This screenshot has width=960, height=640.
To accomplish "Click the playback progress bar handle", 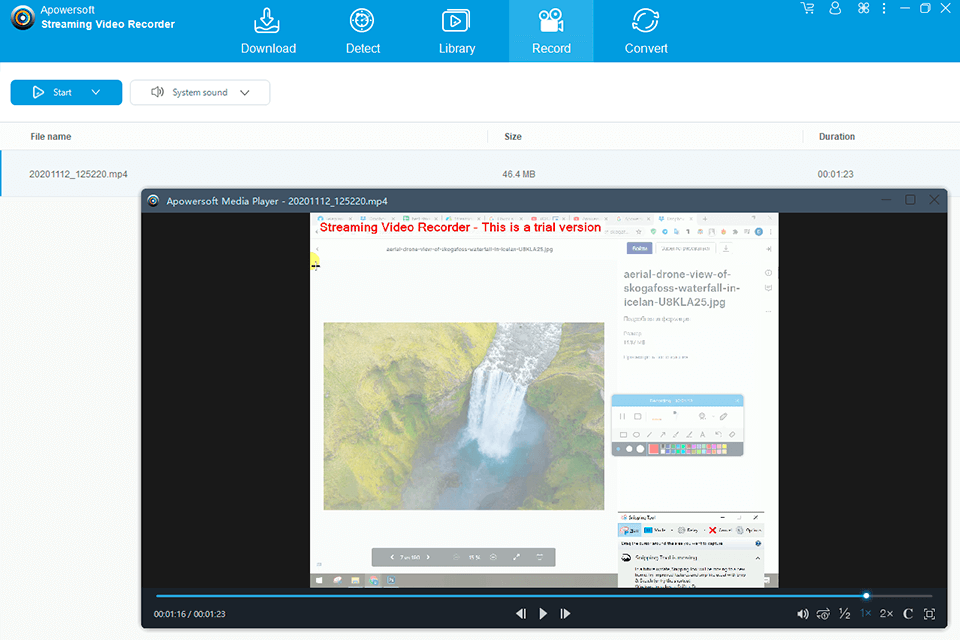I will [866, 595].
